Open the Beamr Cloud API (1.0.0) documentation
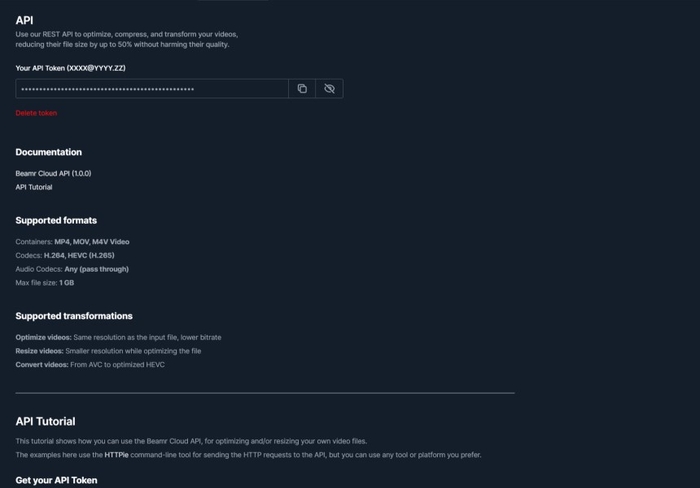 pyautogui.click(x=53, y=173)
